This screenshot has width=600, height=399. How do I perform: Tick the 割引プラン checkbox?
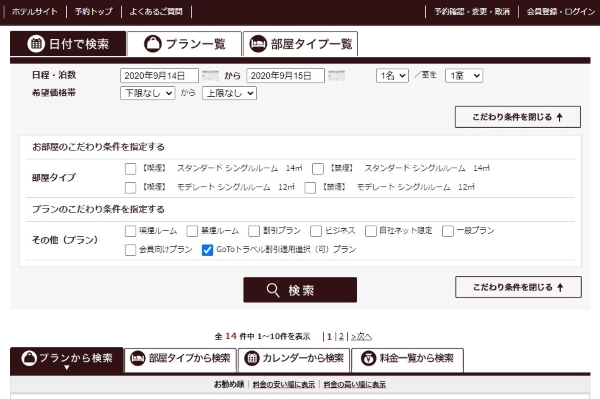pos(254,231)
